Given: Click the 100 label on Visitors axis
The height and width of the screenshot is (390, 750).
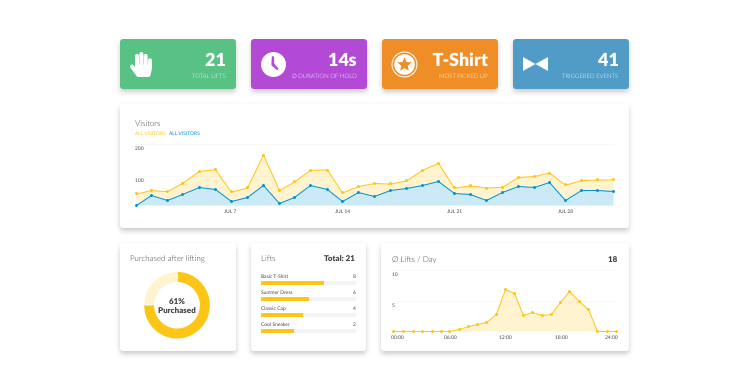Looking at the screenshot, I should click(139, 180).
